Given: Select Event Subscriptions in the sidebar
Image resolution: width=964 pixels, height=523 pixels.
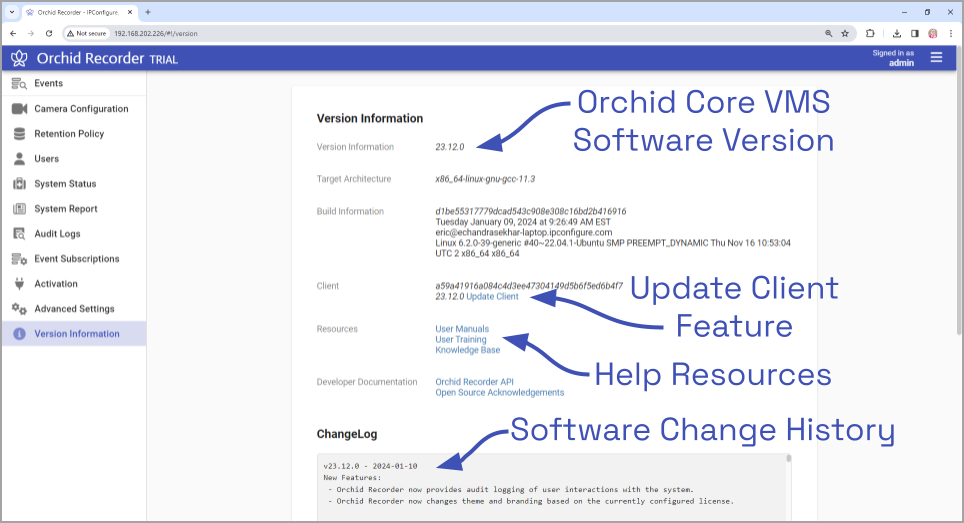Looking at the screenshot, I should pyautogui.click(x=74, y=259).
